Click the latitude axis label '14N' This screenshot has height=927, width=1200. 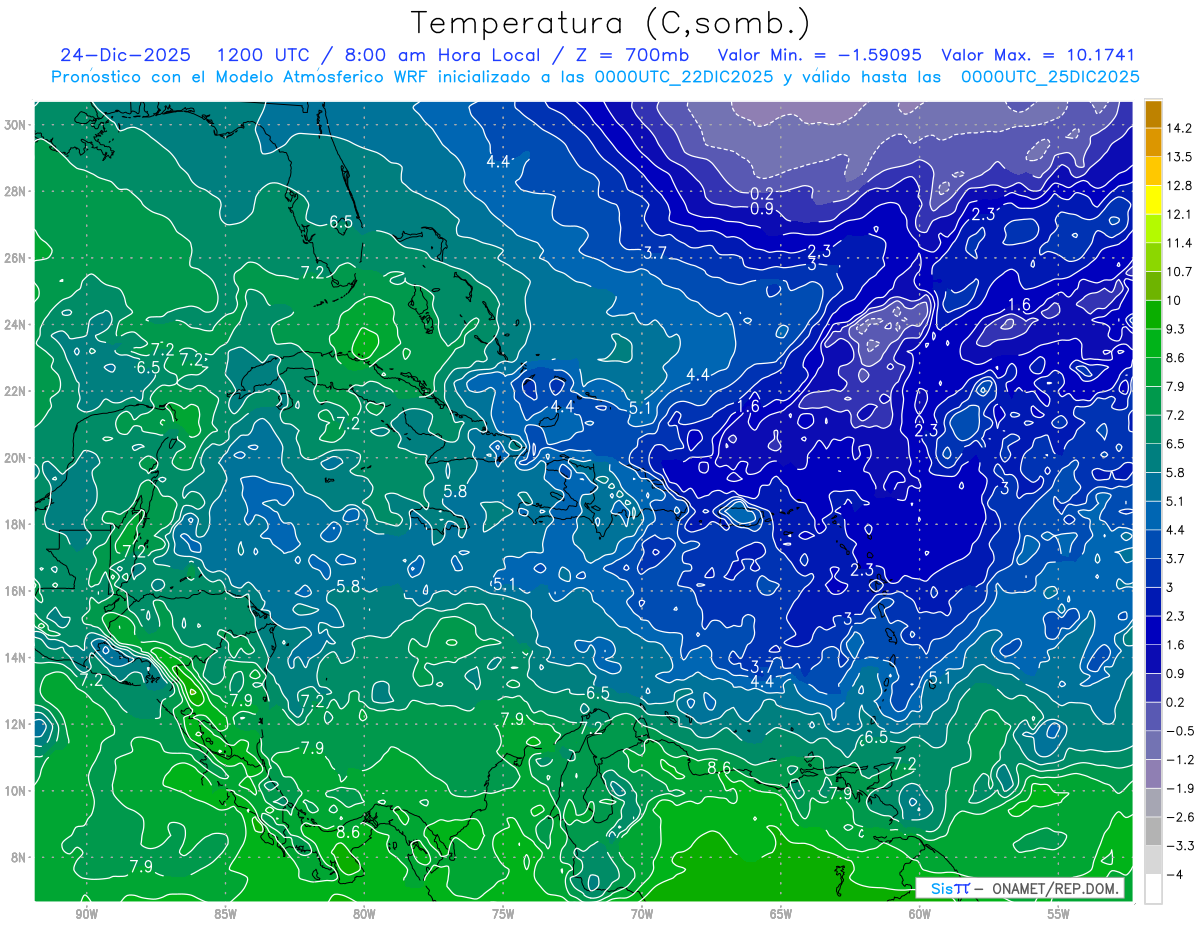click(16, 657)
